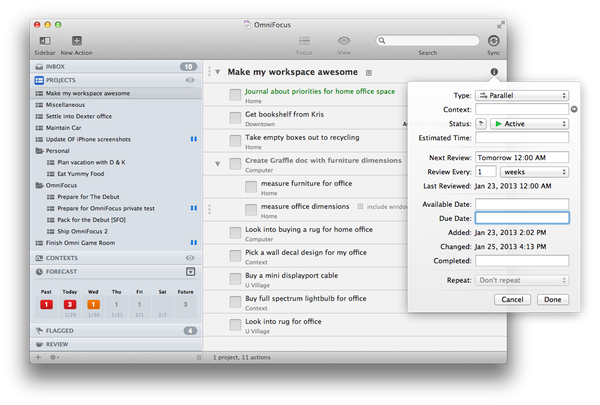The width and height of the screenshot is (600, 405).
Task: Open the Status Active dropdown
Action: (530, 124)
